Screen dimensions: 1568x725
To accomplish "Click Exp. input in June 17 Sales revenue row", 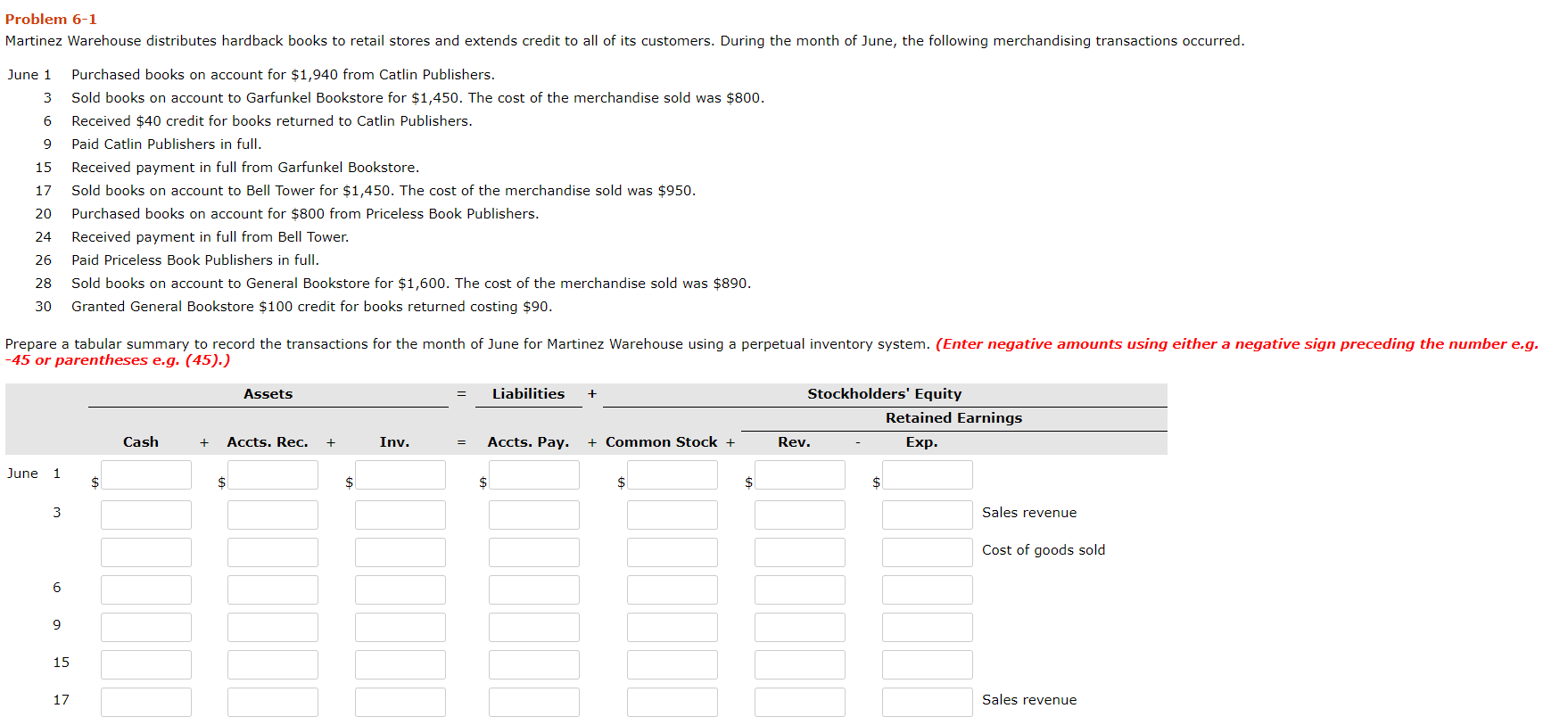I will pos(928,702).
